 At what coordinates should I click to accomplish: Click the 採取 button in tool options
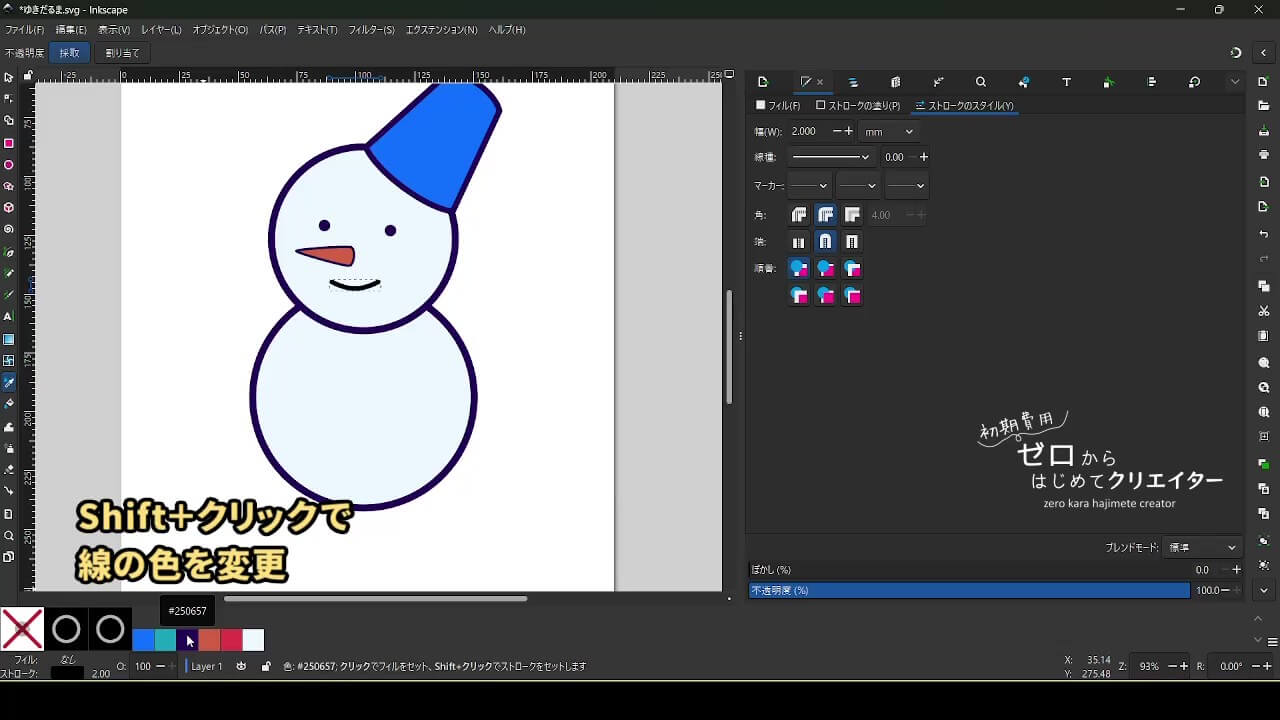[x=69, y=53]
